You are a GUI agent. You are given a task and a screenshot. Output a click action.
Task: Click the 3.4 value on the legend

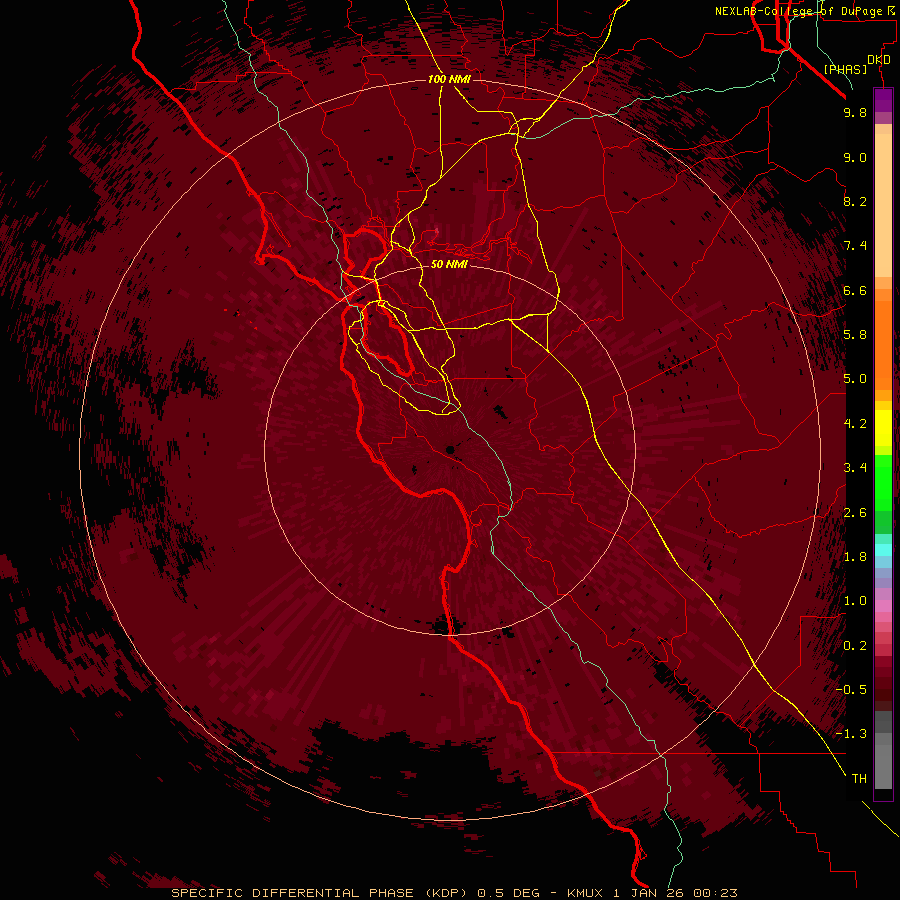(x=855, y=467)
